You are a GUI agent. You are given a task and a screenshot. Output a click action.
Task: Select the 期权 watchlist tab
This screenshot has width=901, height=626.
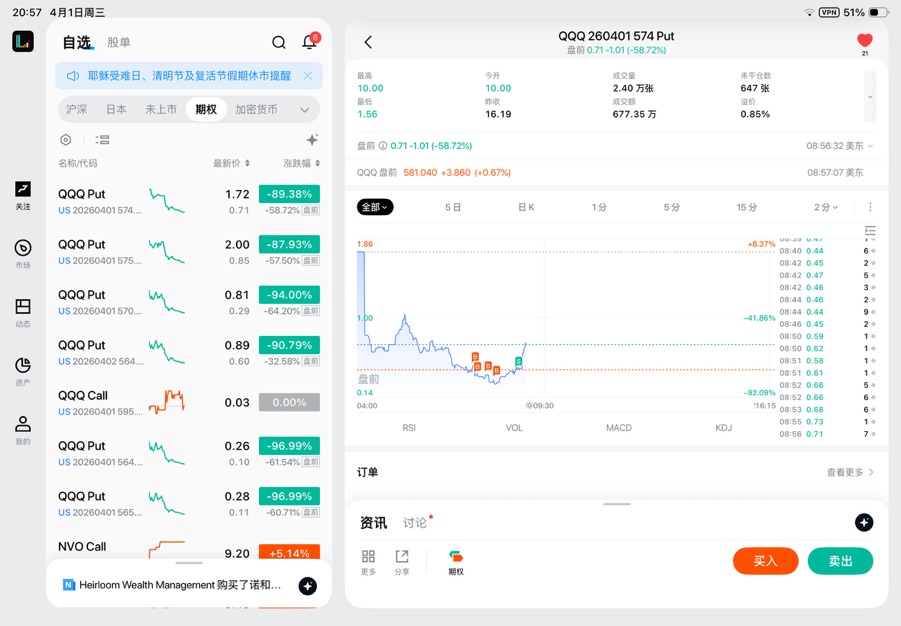click(x=206, y=109)
